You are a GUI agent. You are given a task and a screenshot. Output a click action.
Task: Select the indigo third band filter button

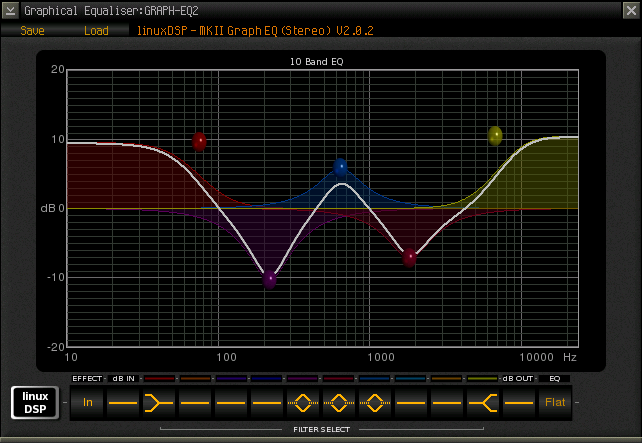tap(231, 403)
